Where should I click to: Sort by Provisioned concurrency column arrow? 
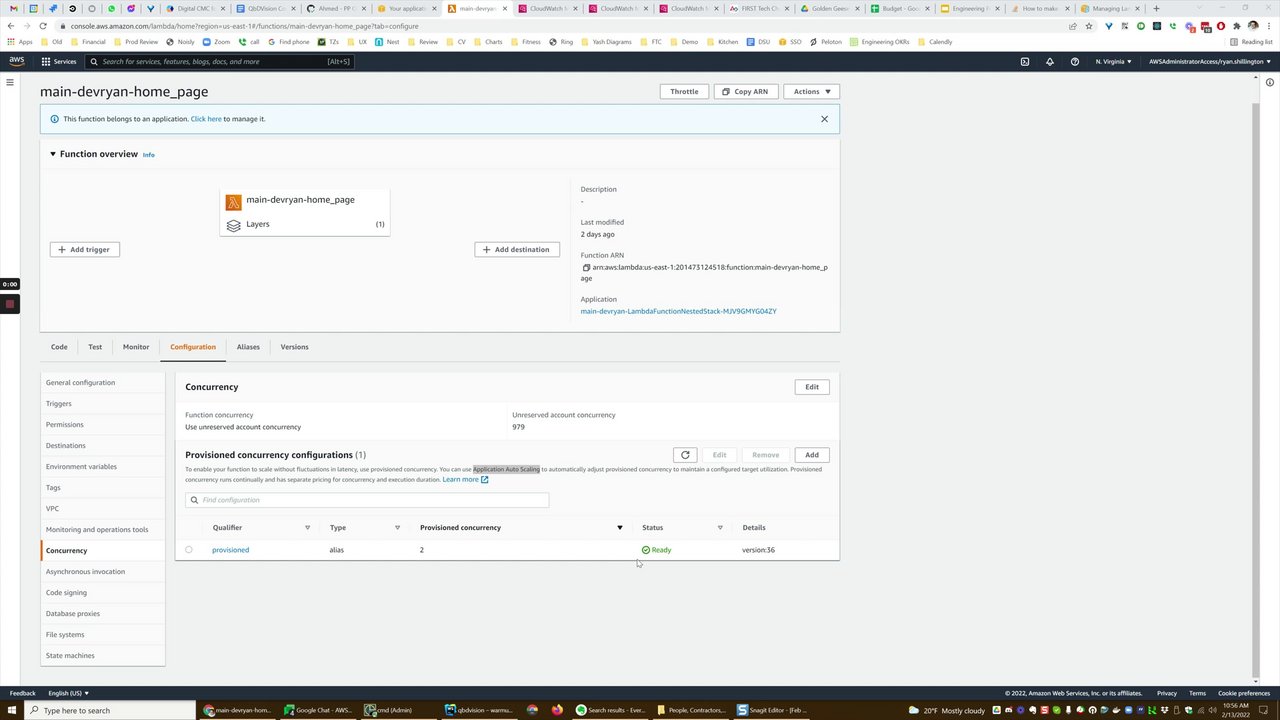click(619, 528)
